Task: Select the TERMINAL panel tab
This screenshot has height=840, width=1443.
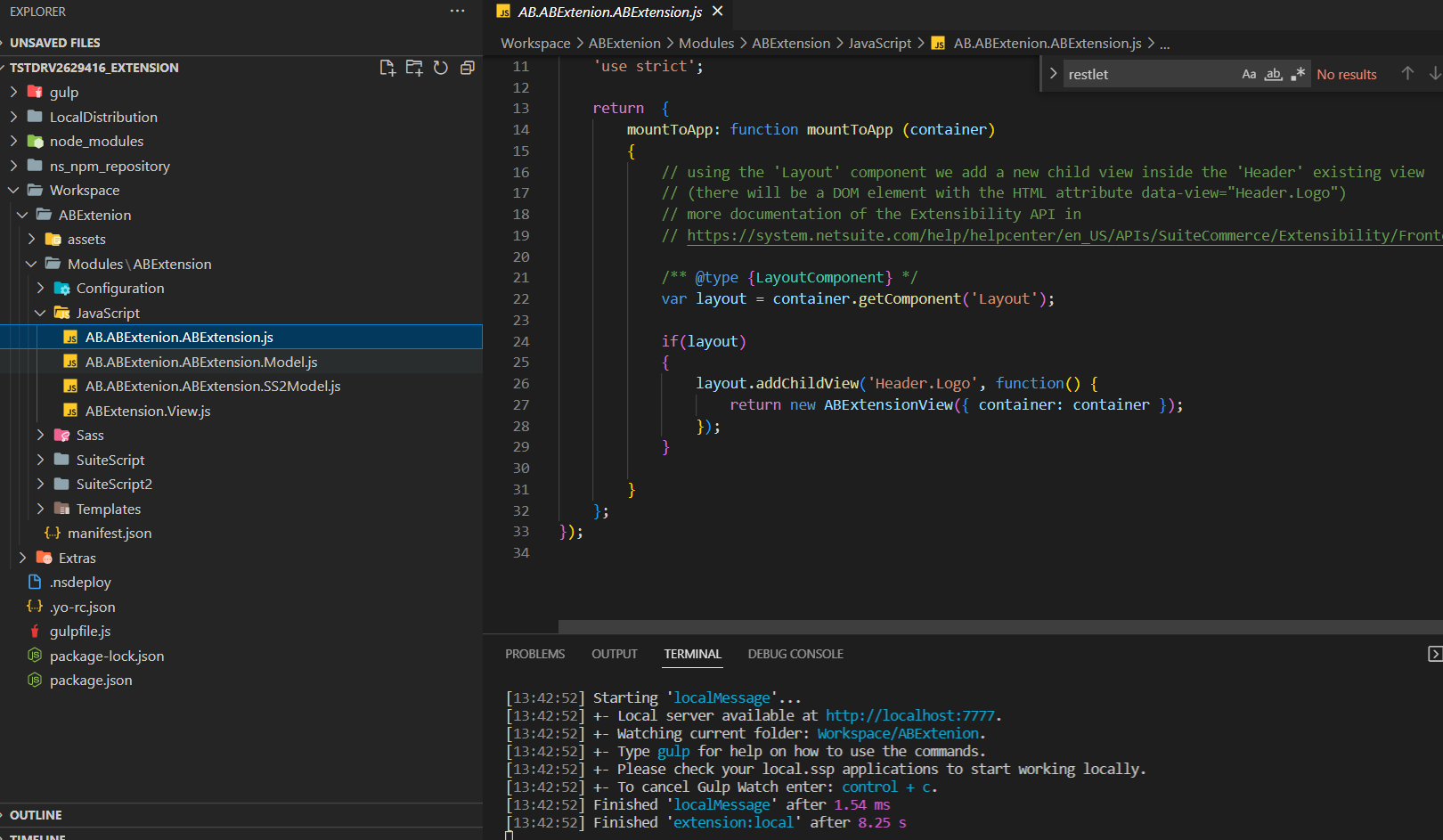Action: [x=692, y=654]
